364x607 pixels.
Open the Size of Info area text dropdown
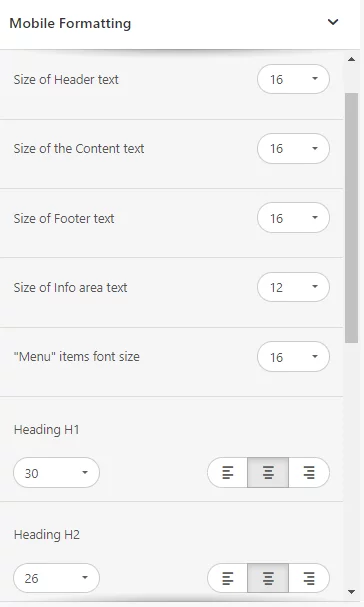293,287
